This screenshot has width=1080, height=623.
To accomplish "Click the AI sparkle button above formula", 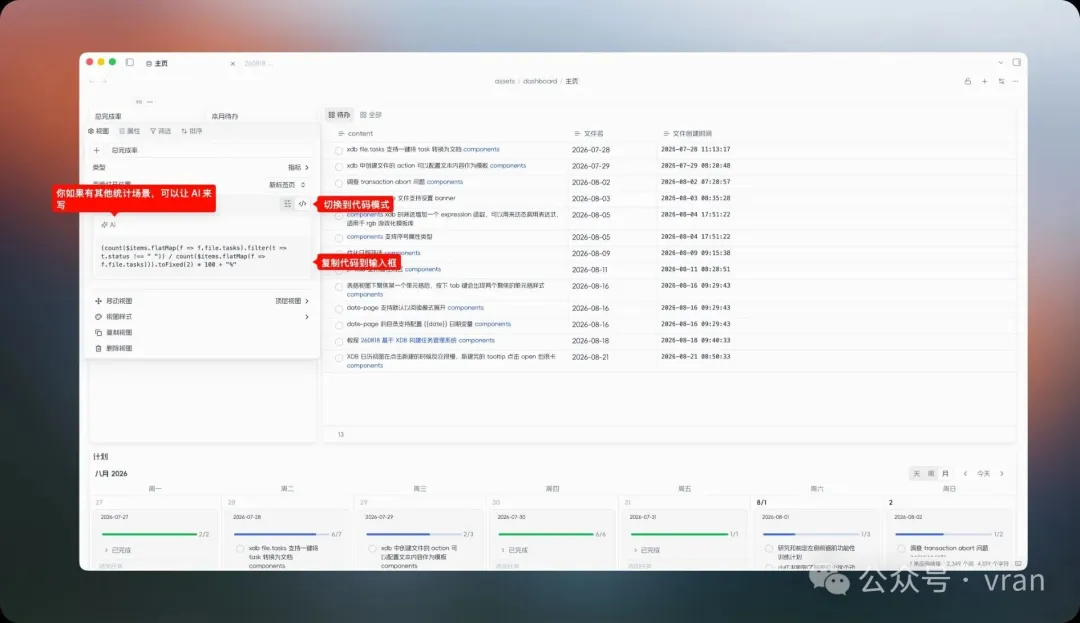I will pyautogui.click(x=108, y=224).
